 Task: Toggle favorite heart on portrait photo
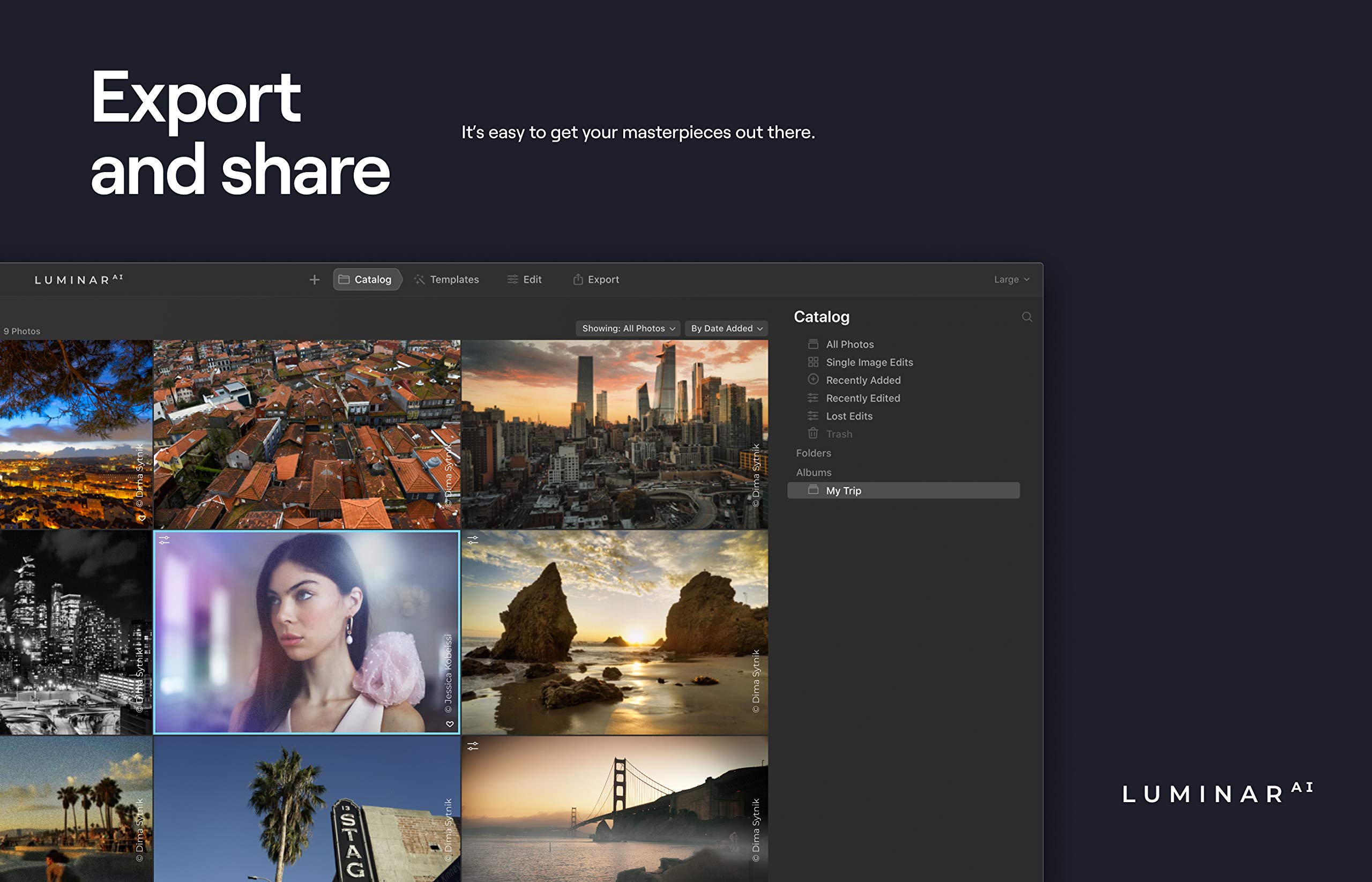pyautogui.click(x=450, y=724)
